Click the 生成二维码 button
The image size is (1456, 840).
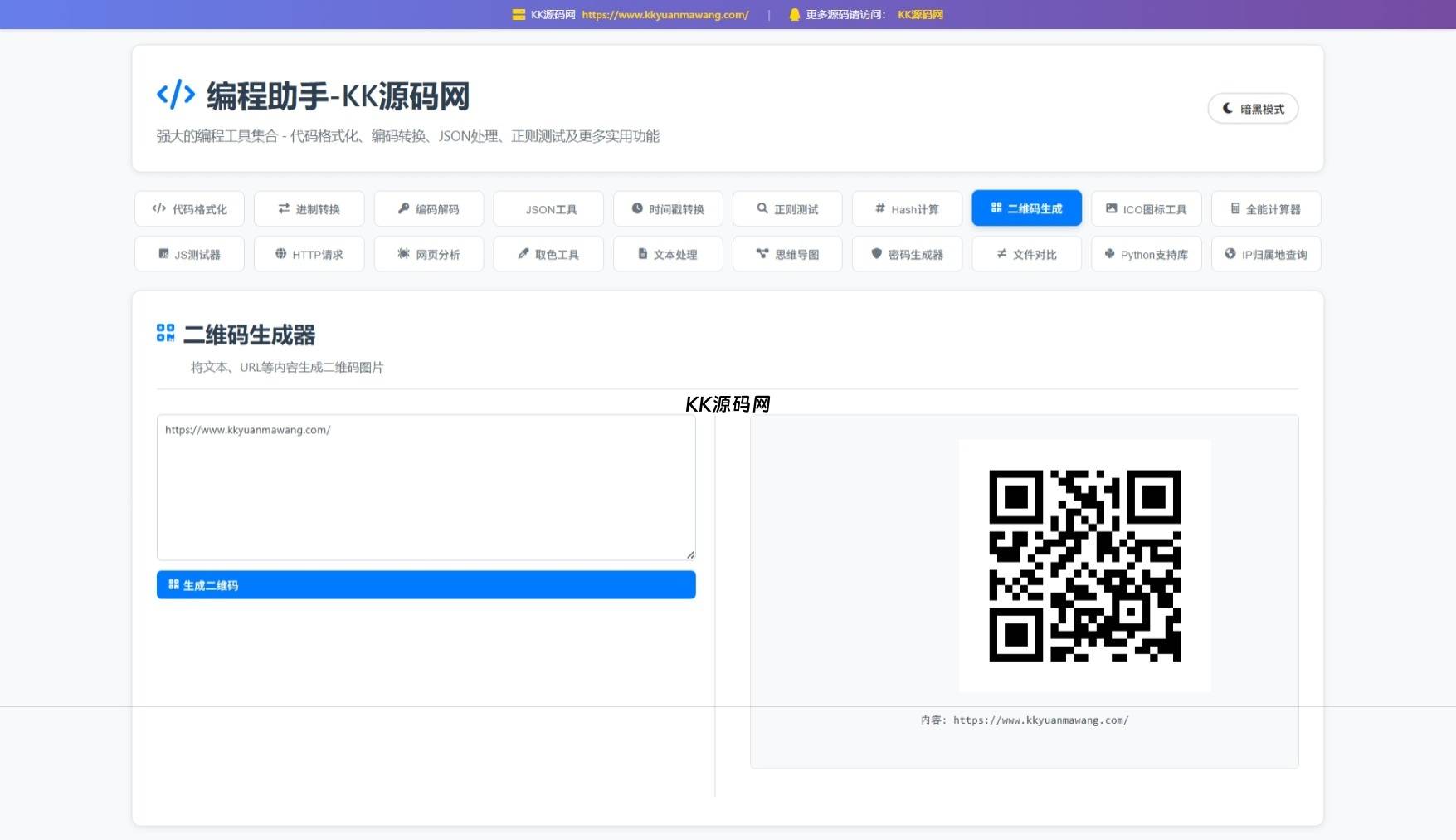pos(426,584)
